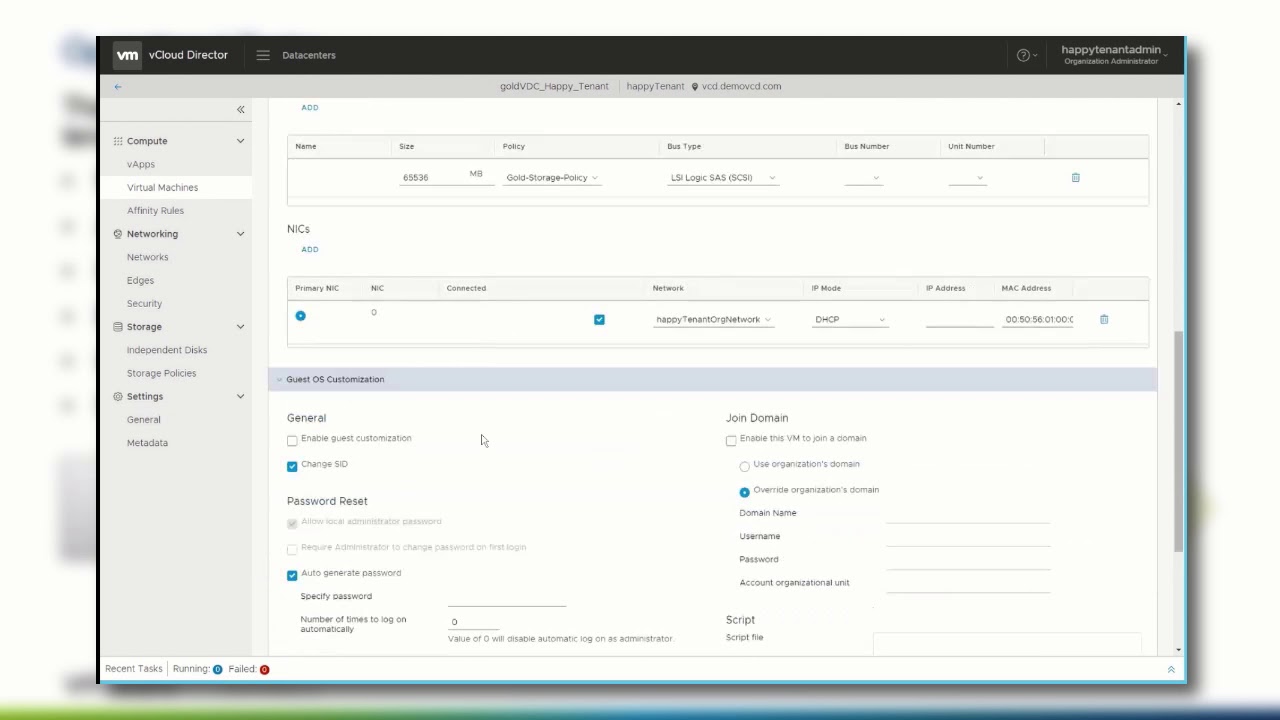Click the MAC Address field 00:50:56:01:00
Image resolution: width=1280 pixels, height=720 pixels.
point(1040,320)
